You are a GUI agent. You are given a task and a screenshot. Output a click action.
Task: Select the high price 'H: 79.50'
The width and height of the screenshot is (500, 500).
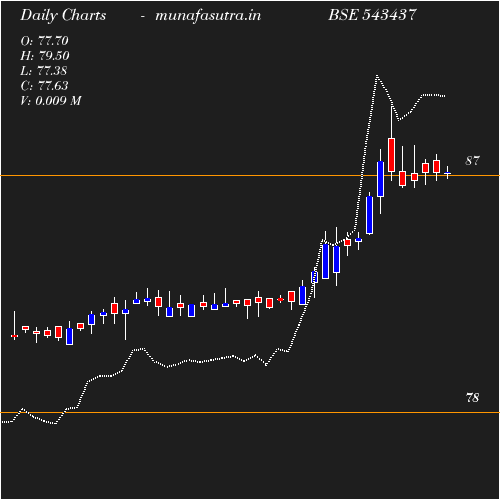(x=45, y=56)
